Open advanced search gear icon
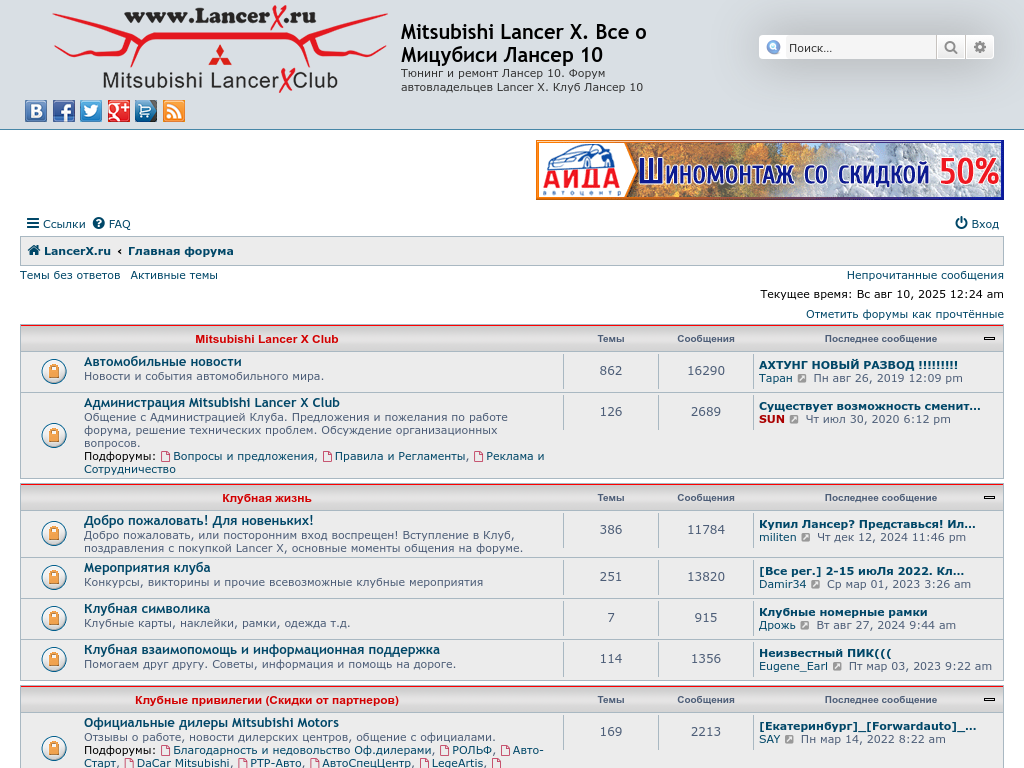1024x768 pixels. tap(980, 47)
